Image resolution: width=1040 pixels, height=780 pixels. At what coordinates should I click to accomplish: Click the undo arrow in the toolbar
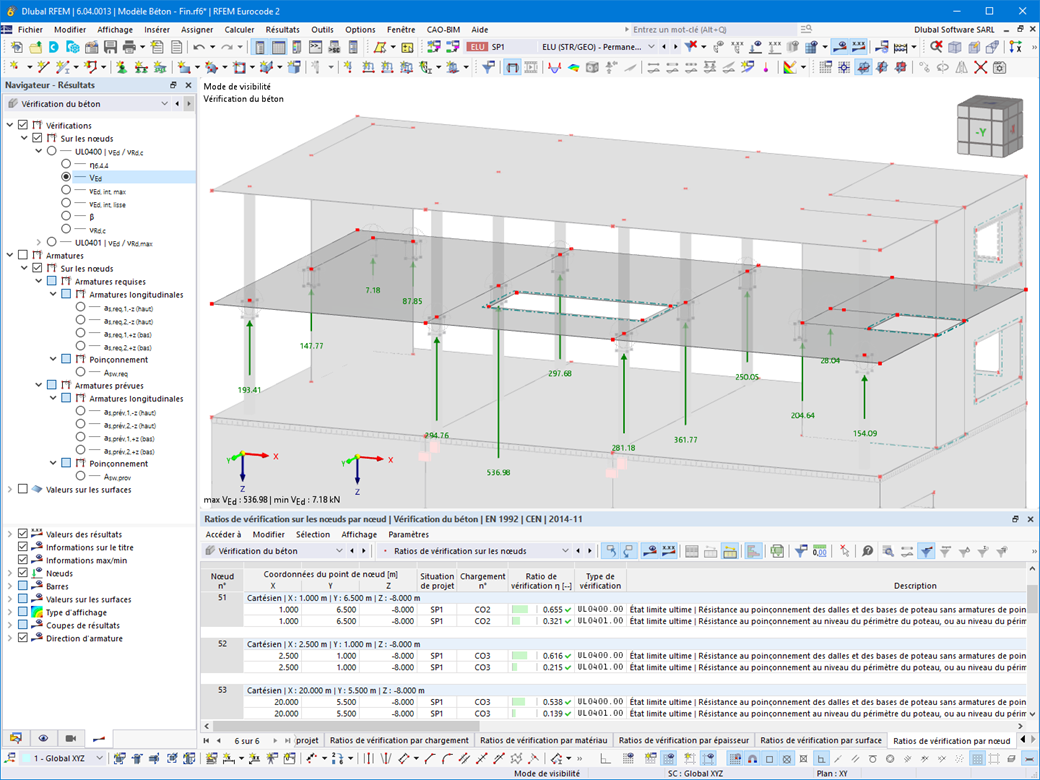(199, 47)
